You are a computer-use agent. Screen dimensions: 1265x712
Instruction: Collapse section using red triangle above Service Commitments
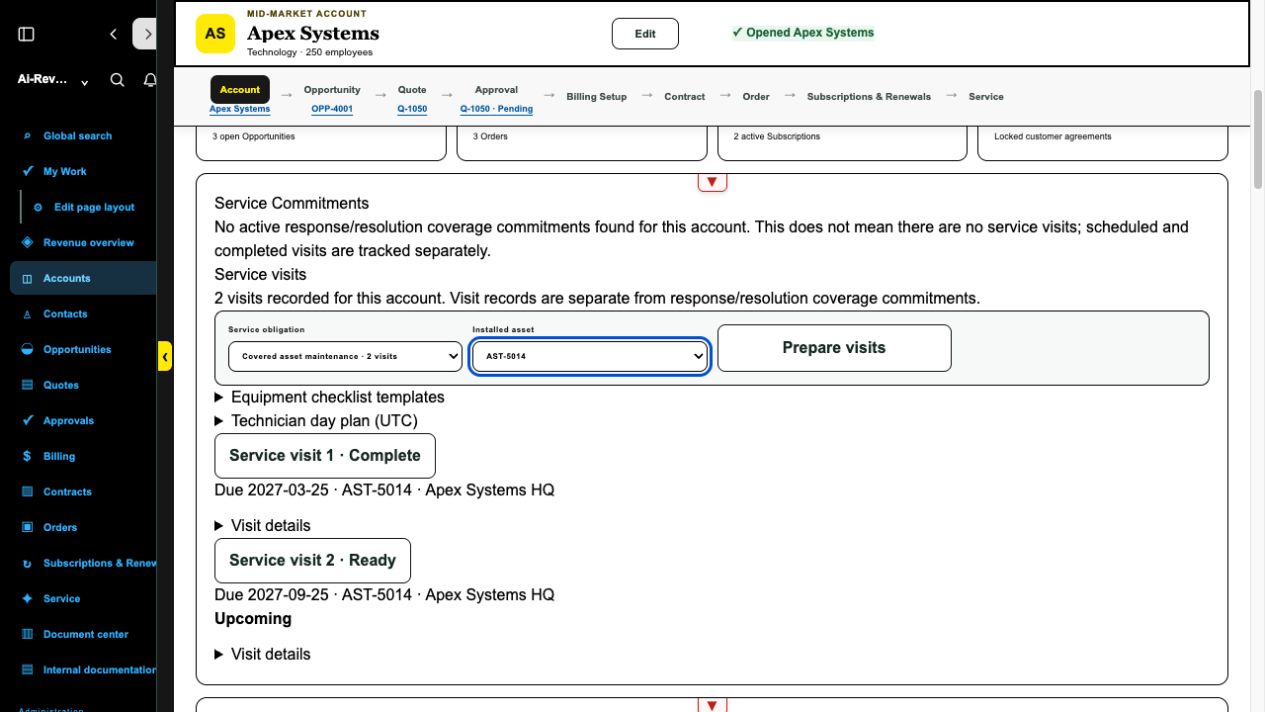[x=712, y=182]
